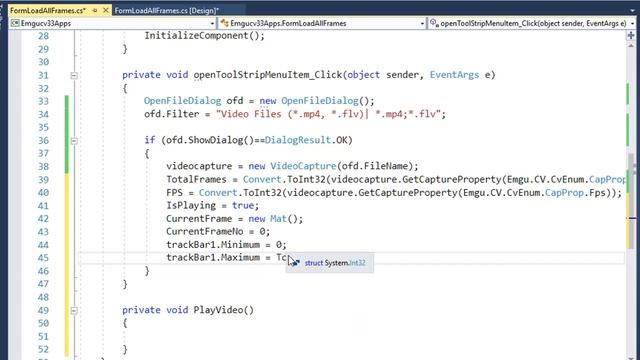This screenshot has width=640, height=360.
Task: Collapse the openToolStripMenuItem_Click method outline
Action: (x=74, y=76)
